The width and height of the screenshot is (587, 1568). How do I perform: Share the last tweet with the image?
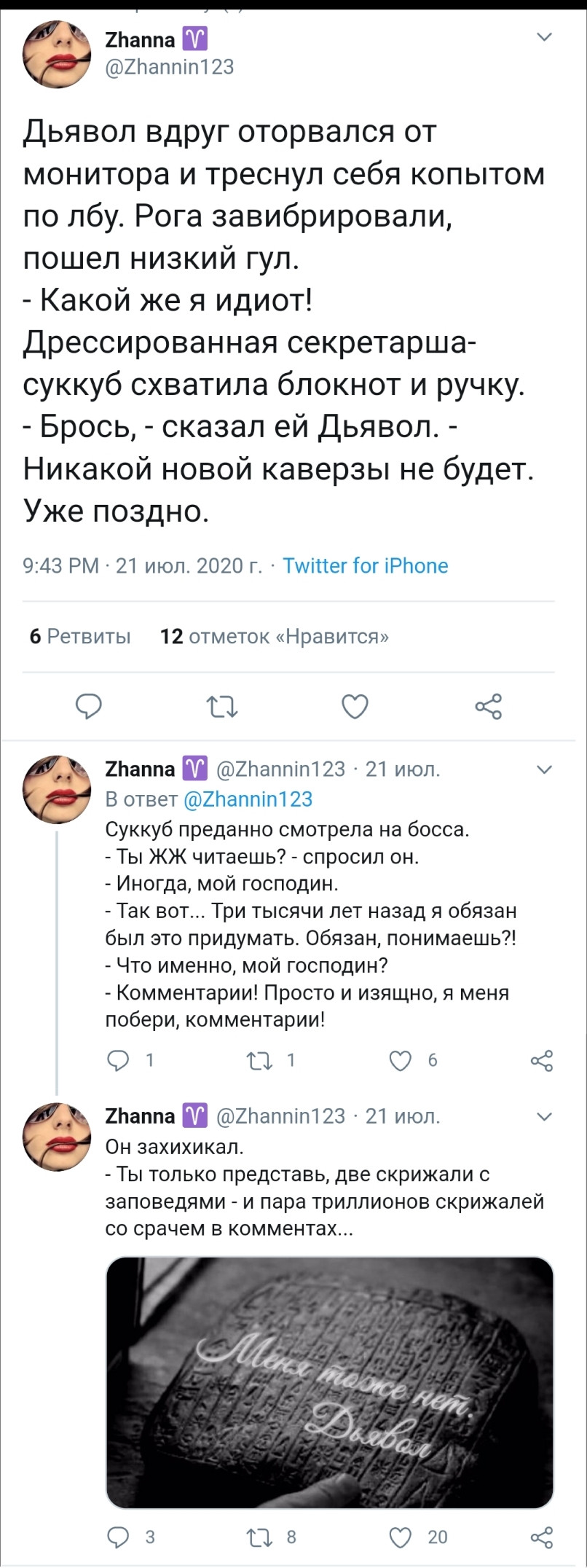coord(542,1537)
